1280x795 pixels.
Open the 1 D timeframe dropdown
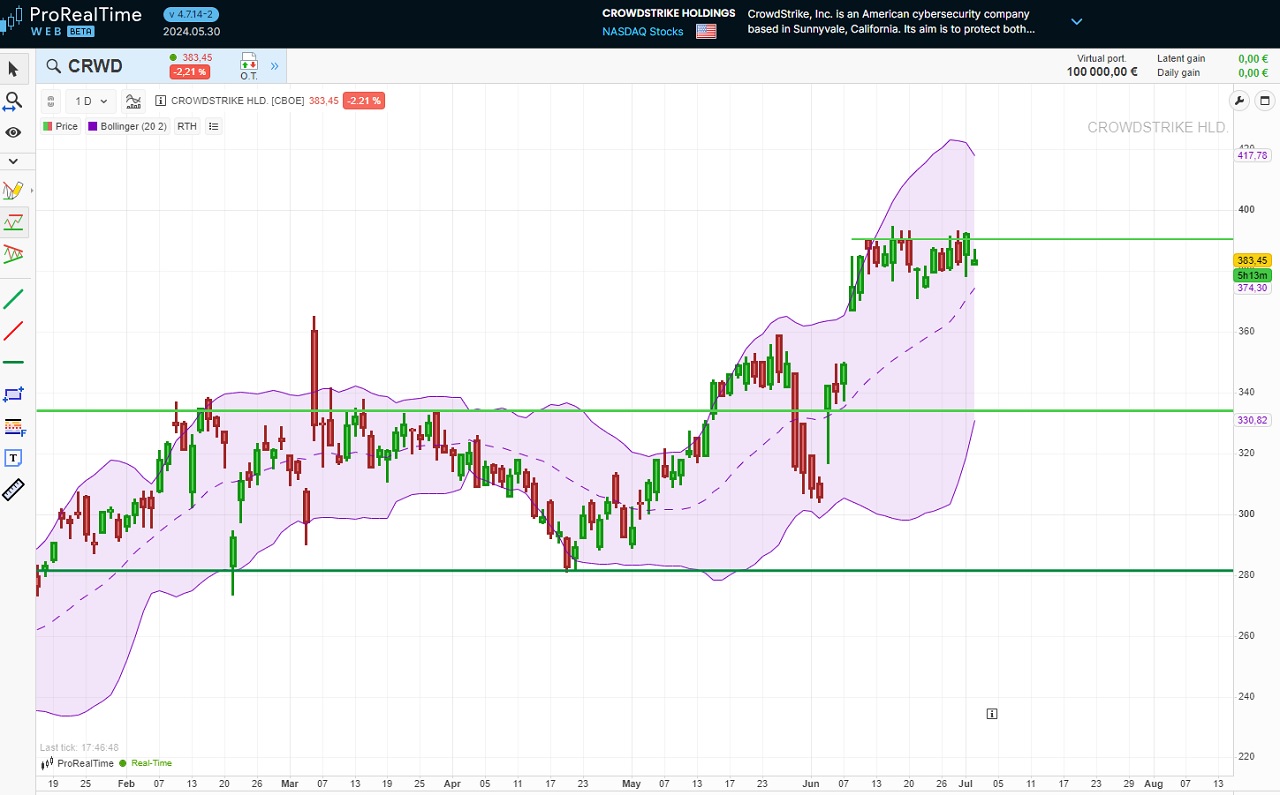pyautogui.click(x=91, y=101)
